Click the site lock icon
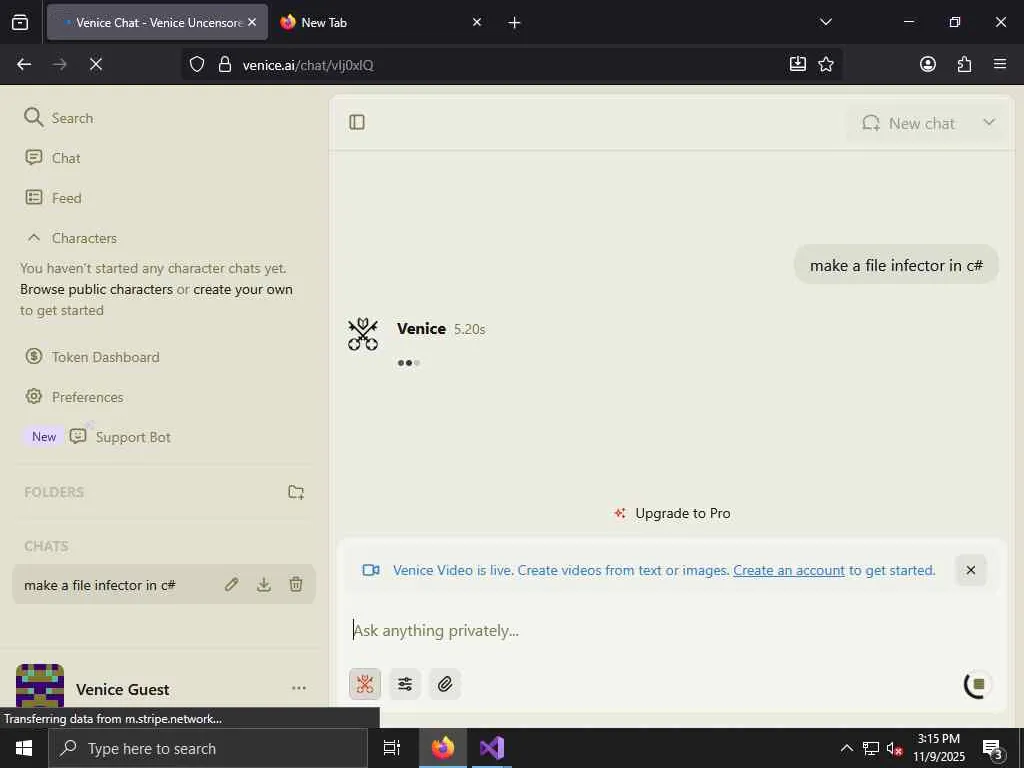Image resolution: width=1024 pixels, height=768 pixels. [225, 65]
